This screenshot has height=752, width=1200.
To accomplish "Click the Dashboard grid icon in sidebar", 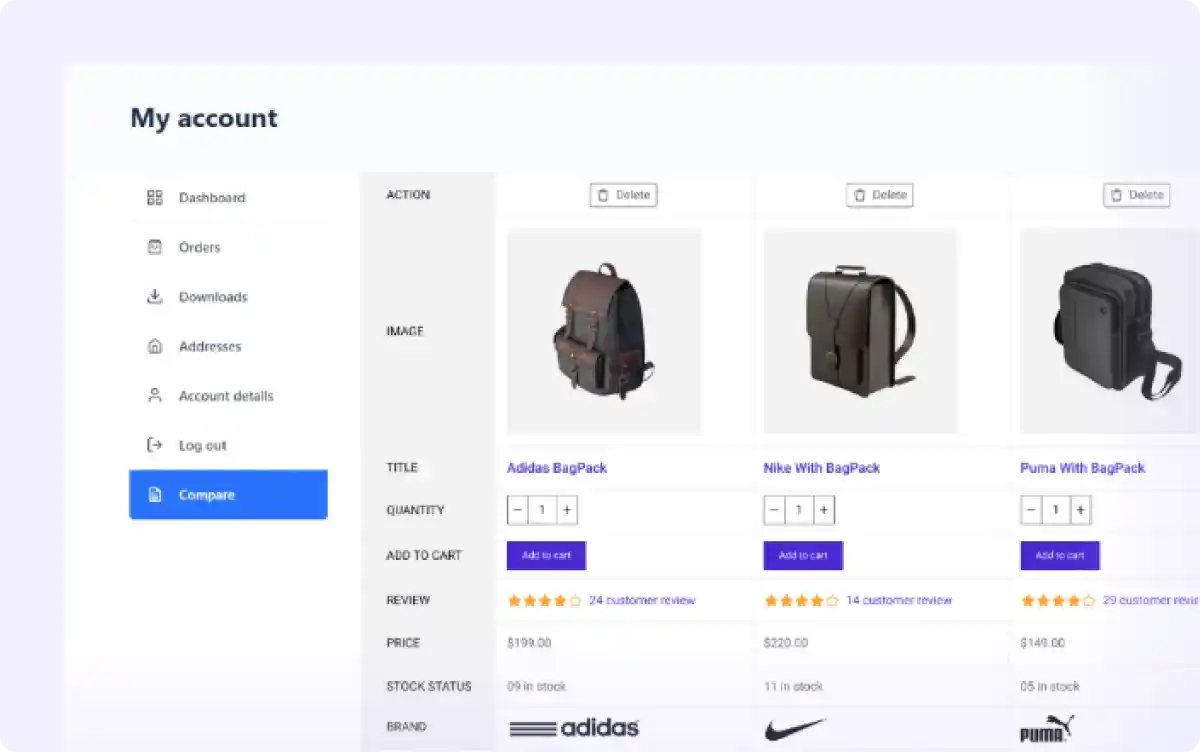I will [x=154, y=197].
